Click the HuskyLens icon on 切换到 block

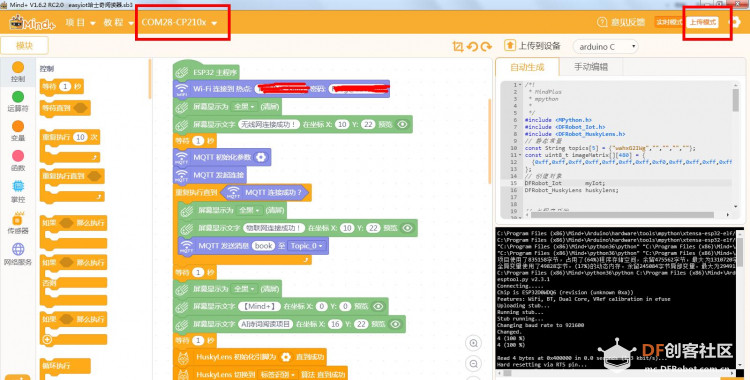183,375
